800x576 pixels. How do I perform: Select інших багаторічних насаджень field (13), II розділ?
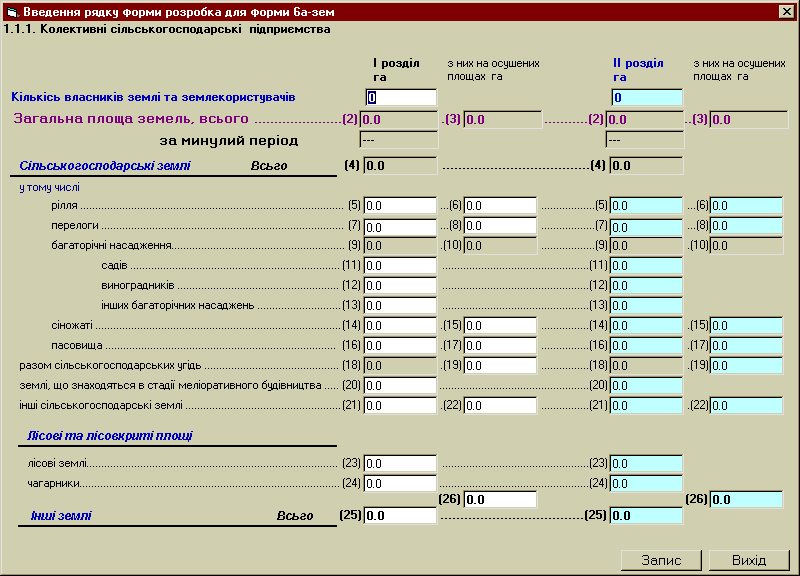(x=646, y=306)
